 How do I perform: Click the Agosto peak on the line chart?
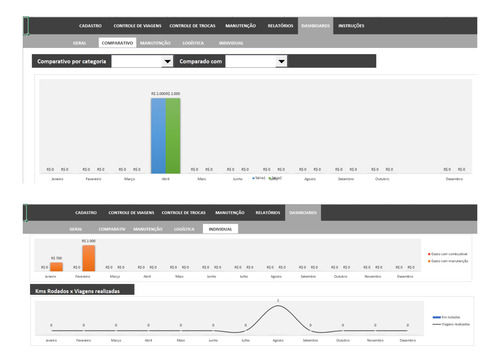click(x=278, y=306)
